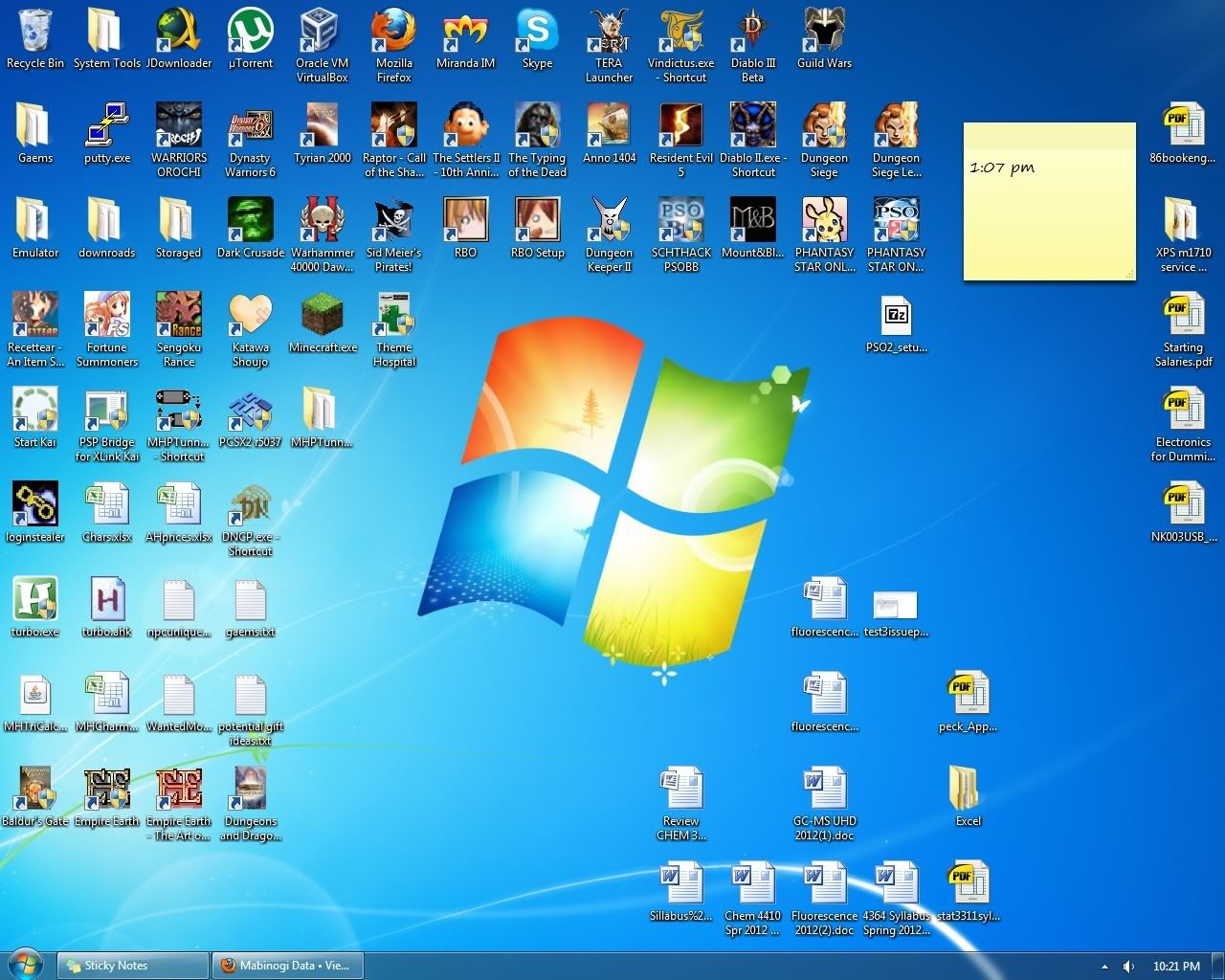Image resolution: width=1225 pixels, height=980 pixels.
Task: Open the Windows Start menu orb
Action: (26, 965)
